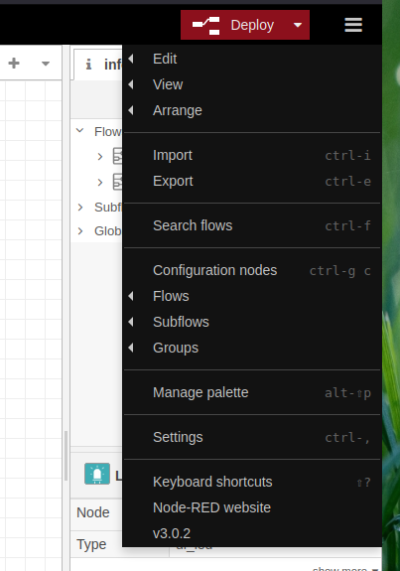This screenshot has width=400, height=571.
Task: Select the second flow icon under Flows
Action: pyautogui.click(x=117, y=182)
